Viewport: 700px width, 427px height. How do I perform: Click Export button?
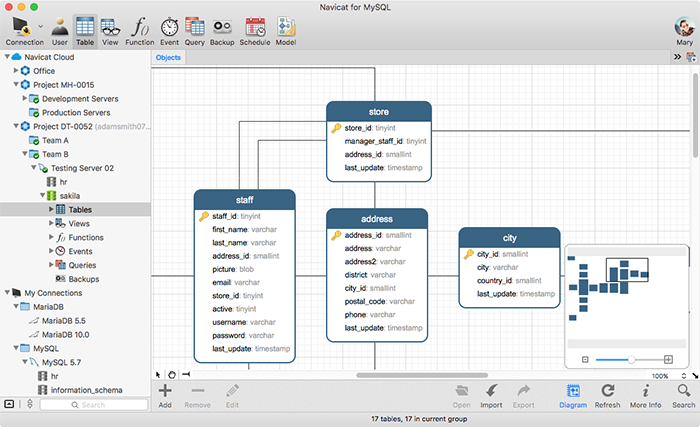pyautogui.click(x=523, y=396)
